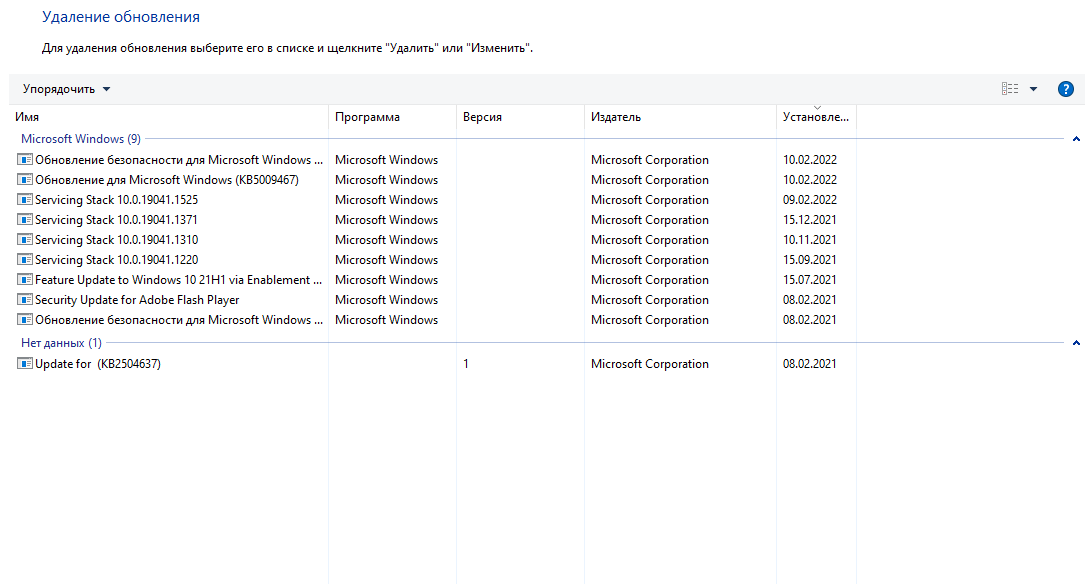Open the view options dropdown arrow
This screenshot has width=1085, height=584.
point(1033,89)
